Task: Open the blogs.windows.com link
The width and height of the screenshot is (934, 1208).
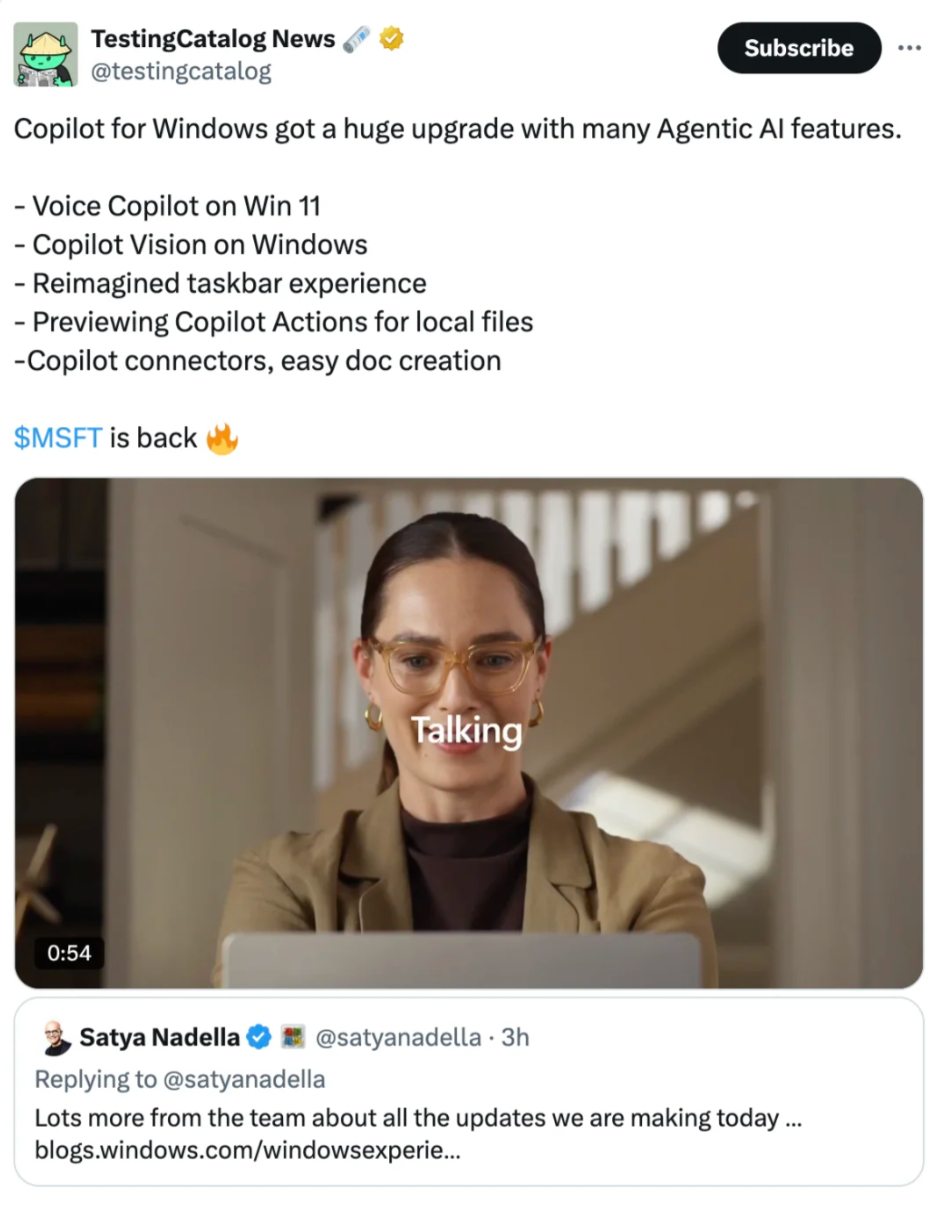Action: tap(248, 1151)
